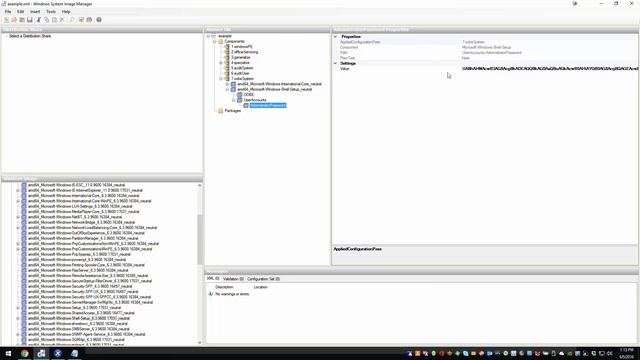
Task: Select amd64 PartitionManager component in the image list
Action: click(83, 238)
